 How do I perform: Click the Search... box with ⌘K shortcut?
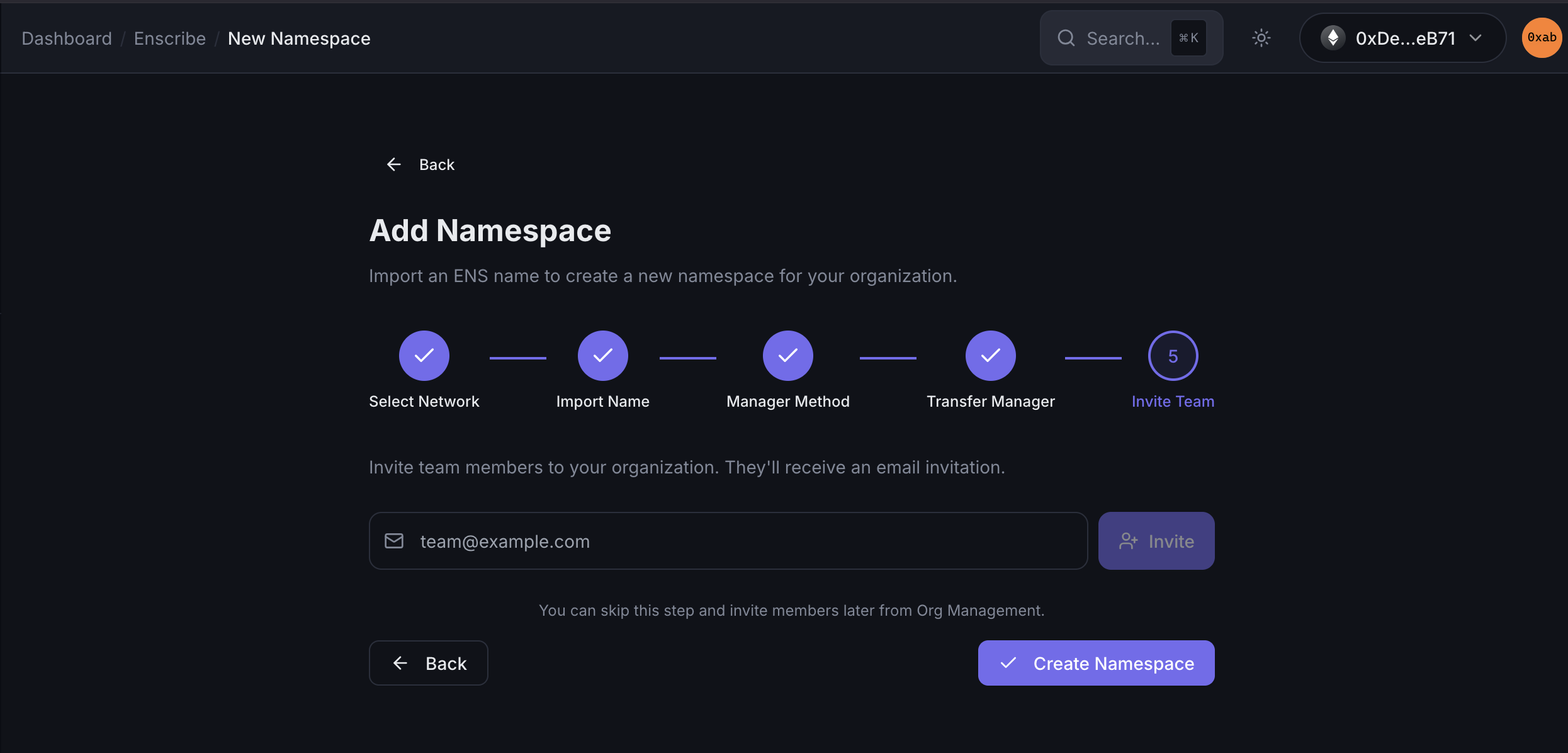(x=1131, y=38)
